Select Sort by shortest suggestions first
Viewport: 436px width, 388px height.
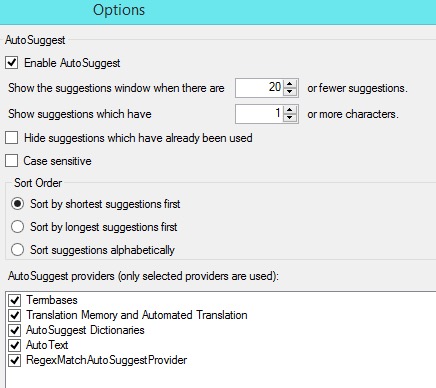click(17, 204)
